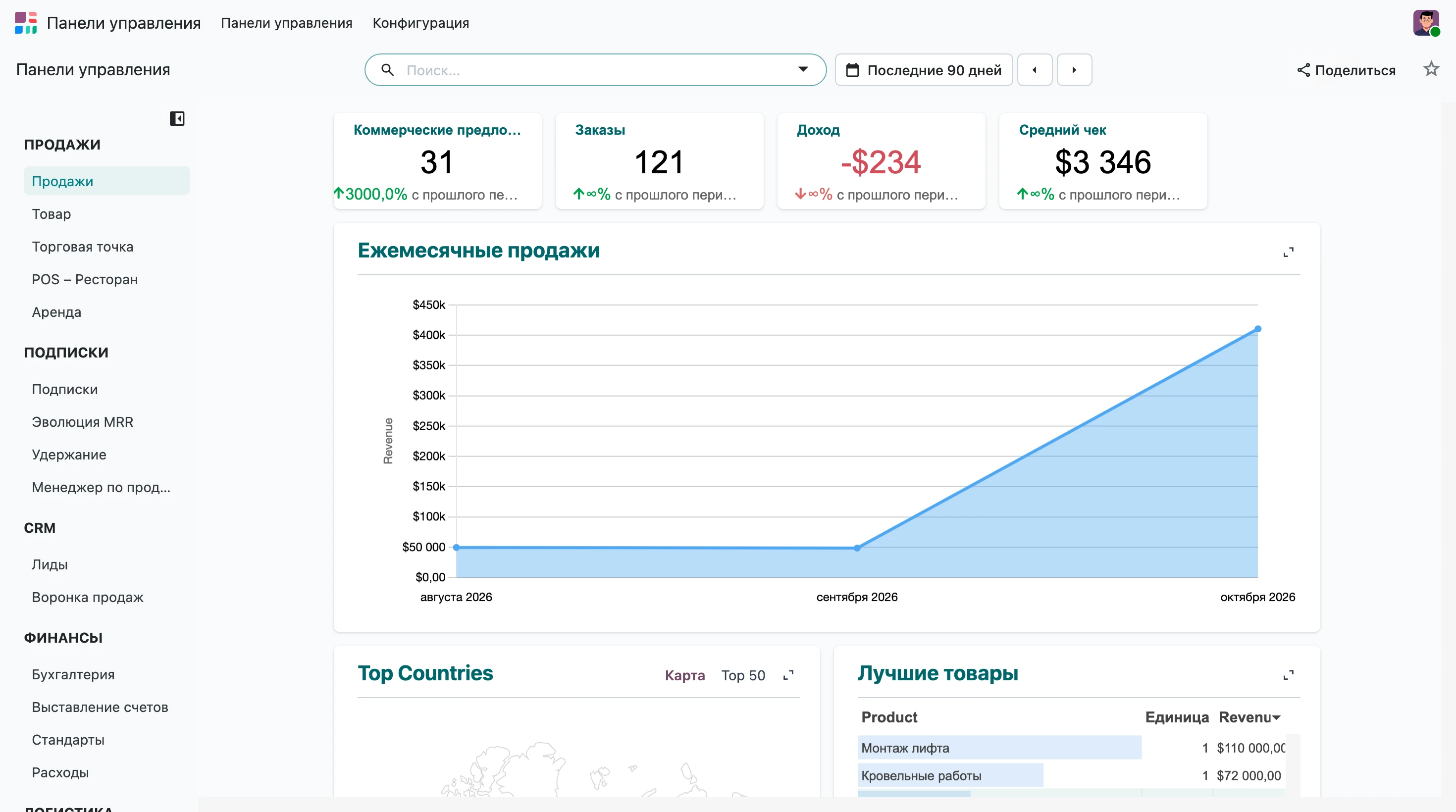Open the Расходы dashboard
Image resolution: width=1456 pixels, height=812 pixels.
(x=107, y=772)
